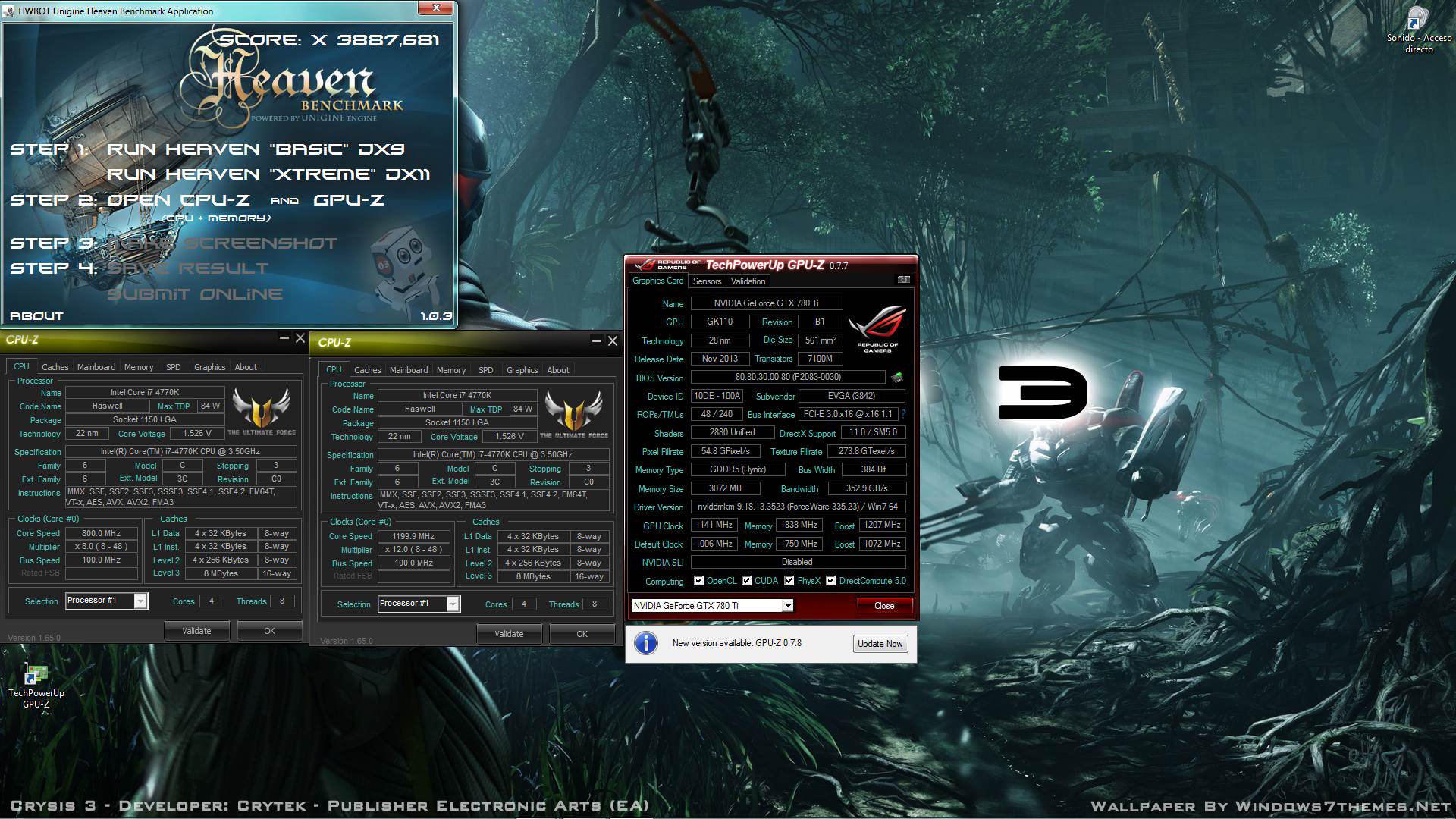Open Mainboard tab in left CPU-Z

96,367
